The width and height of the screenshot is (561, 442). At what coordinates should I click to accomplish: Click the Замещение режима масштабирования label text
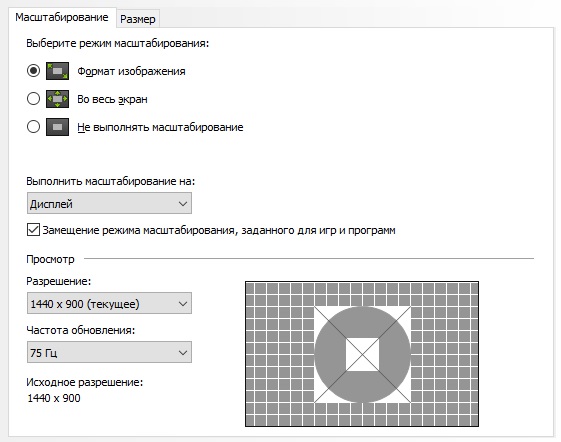[x=219, y=230]
